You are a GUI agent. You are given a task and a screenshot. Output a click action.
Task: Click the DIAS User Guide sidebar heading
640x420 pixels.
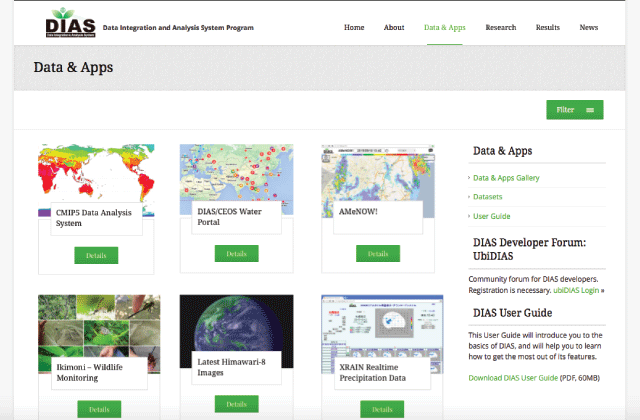pos(513,313)
